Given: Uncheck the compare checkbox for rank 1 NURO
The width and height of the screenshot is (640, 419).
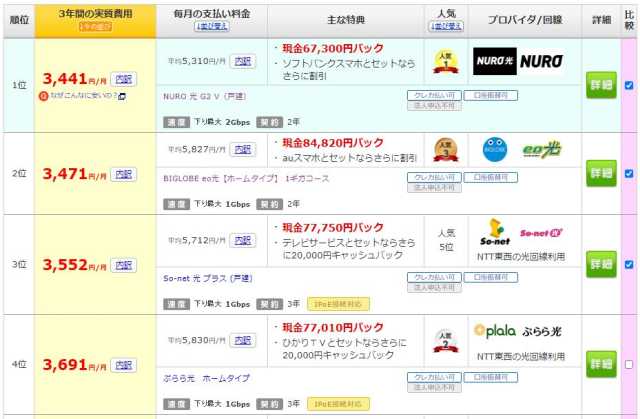Looking at the screenshot, I should point(629,85).
